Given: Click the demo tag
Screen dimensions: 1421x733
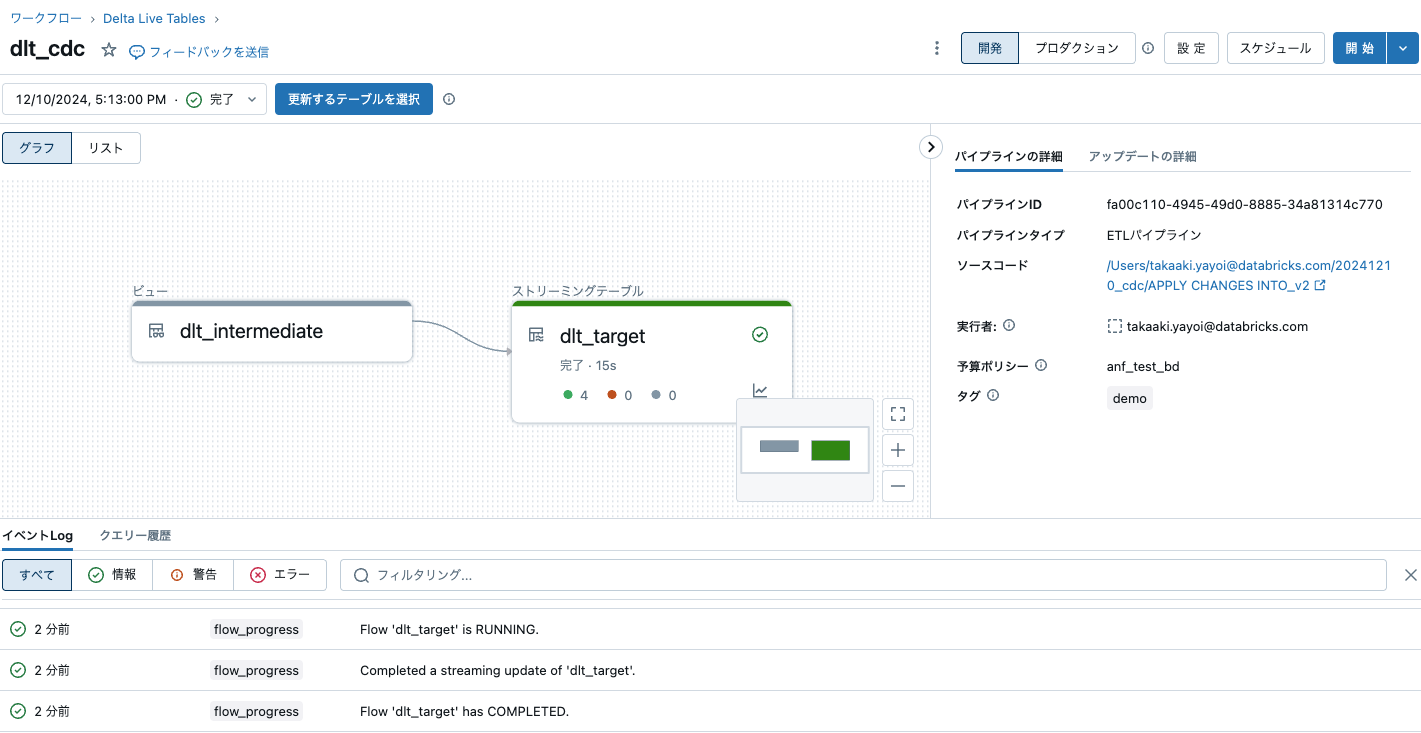Looking at the screenshot, I should [1130, 398].
